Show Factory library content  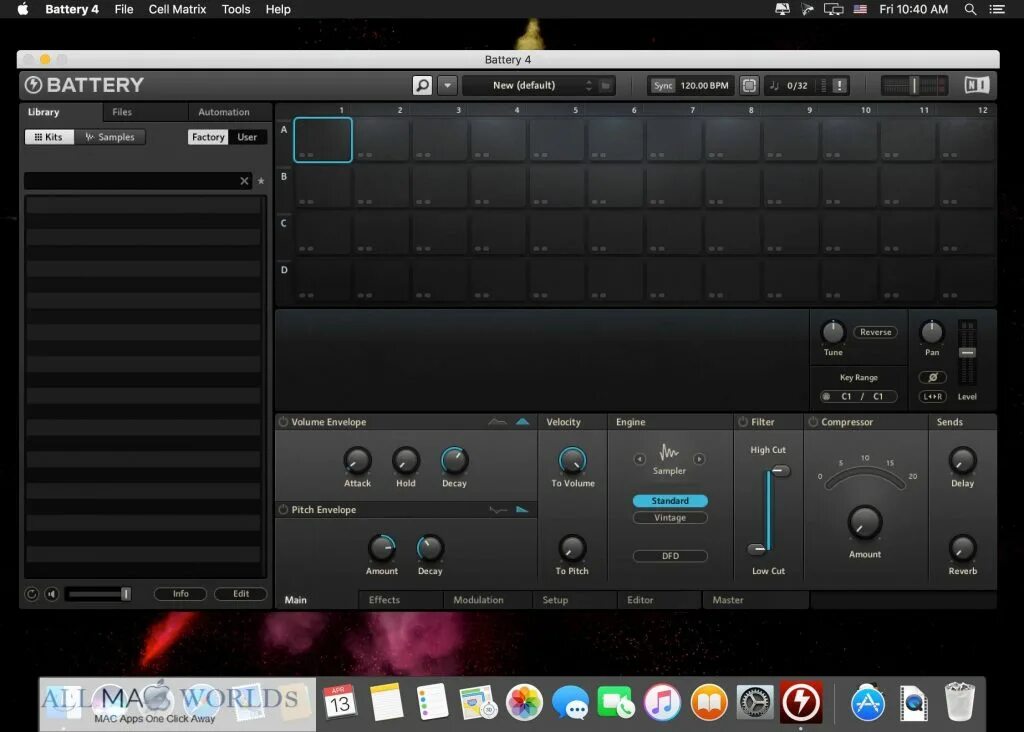pyautogui.click(x=208, y=137)
